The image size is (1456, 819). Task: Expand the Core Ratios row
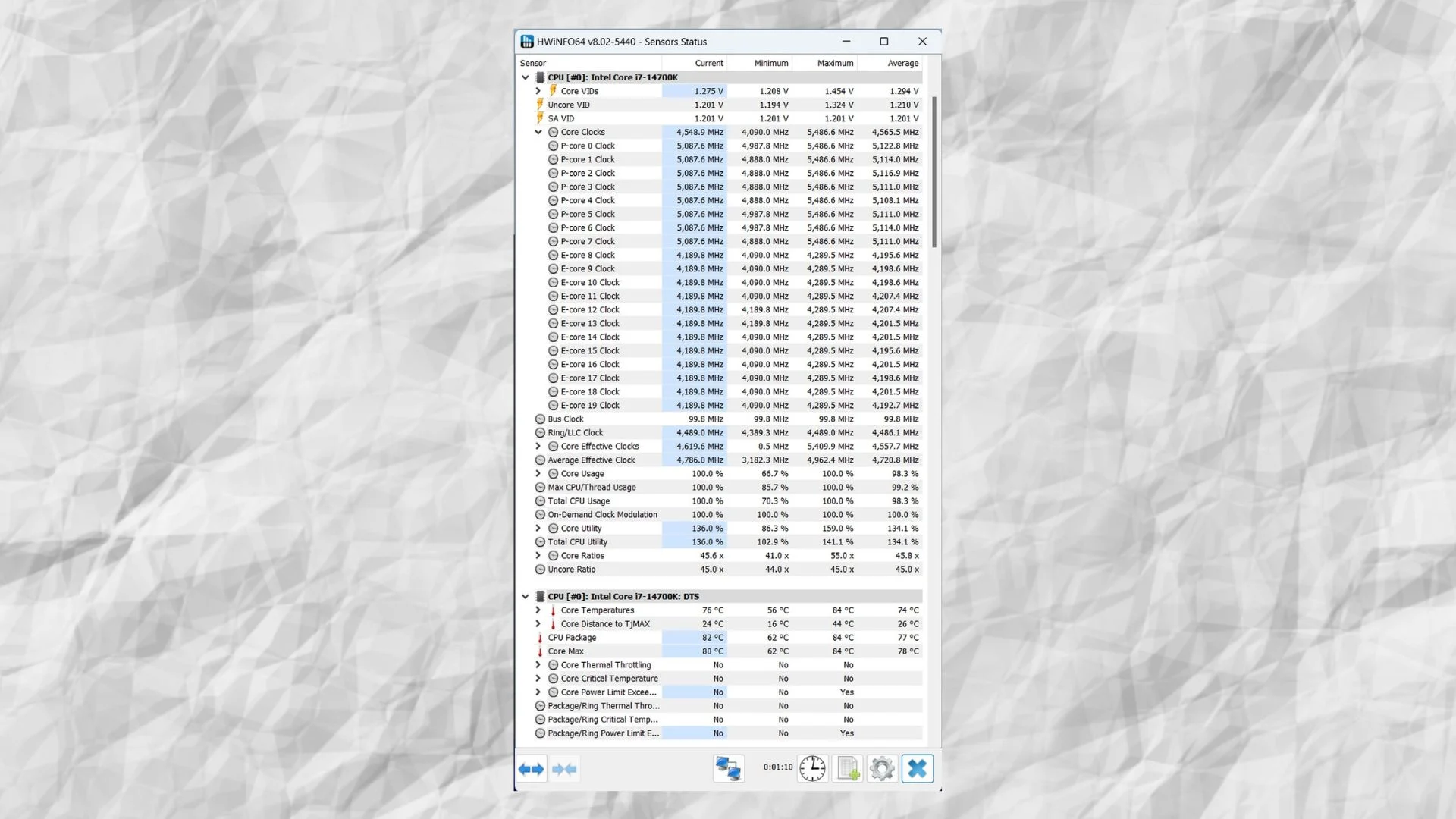pyautogui.click(x=538, y=556)
